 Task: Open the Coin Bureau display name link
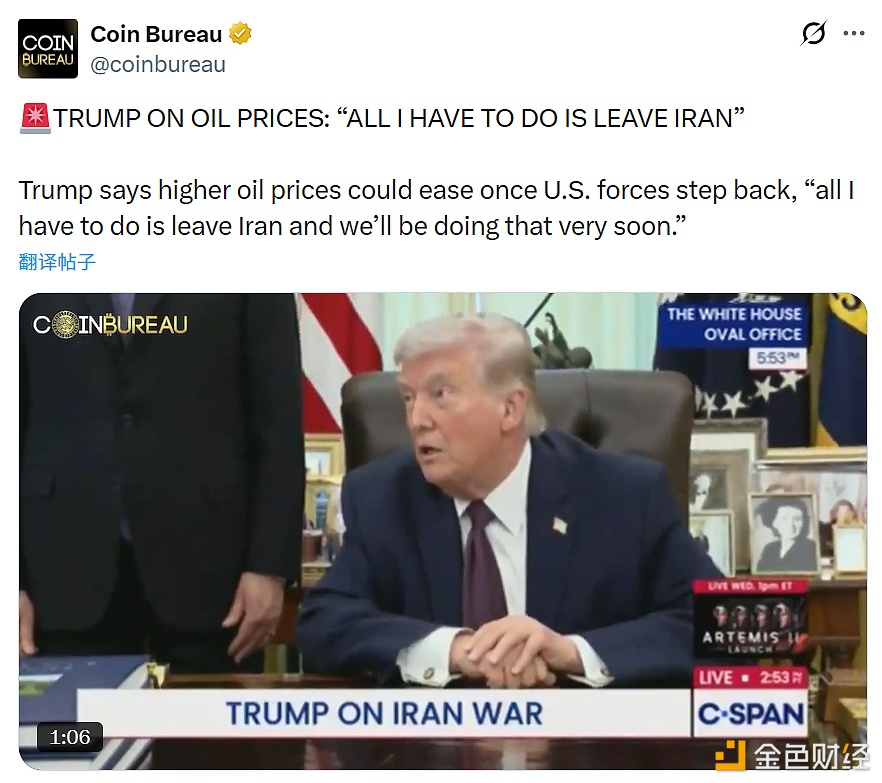[x=156, y=34]
